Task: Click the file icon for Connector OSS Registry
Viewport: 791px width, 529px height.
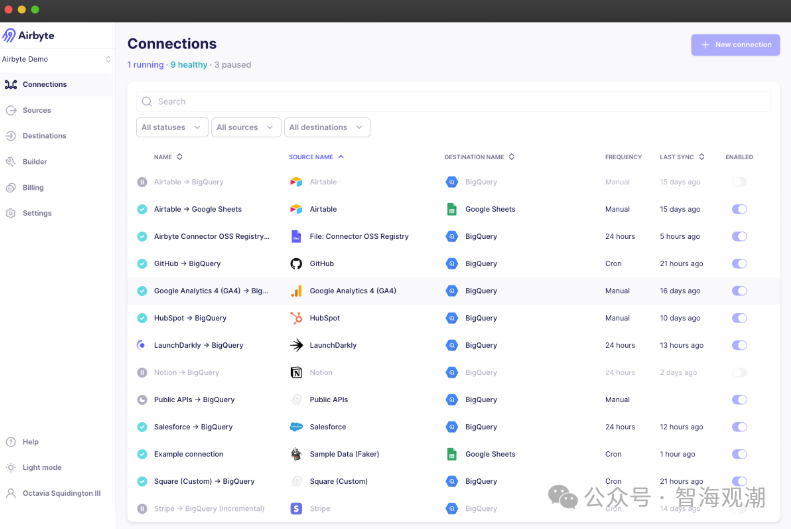Action: (x=296, y=236)
